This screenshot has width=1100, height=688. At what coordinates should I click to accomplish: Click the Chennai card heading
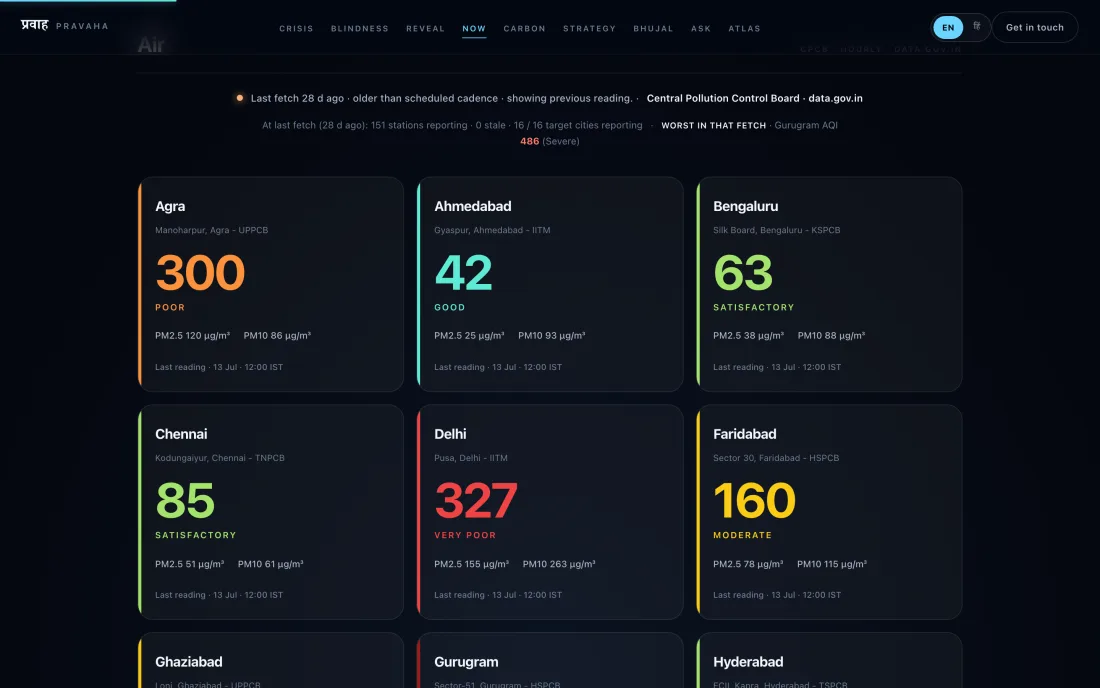coord(181,434)
